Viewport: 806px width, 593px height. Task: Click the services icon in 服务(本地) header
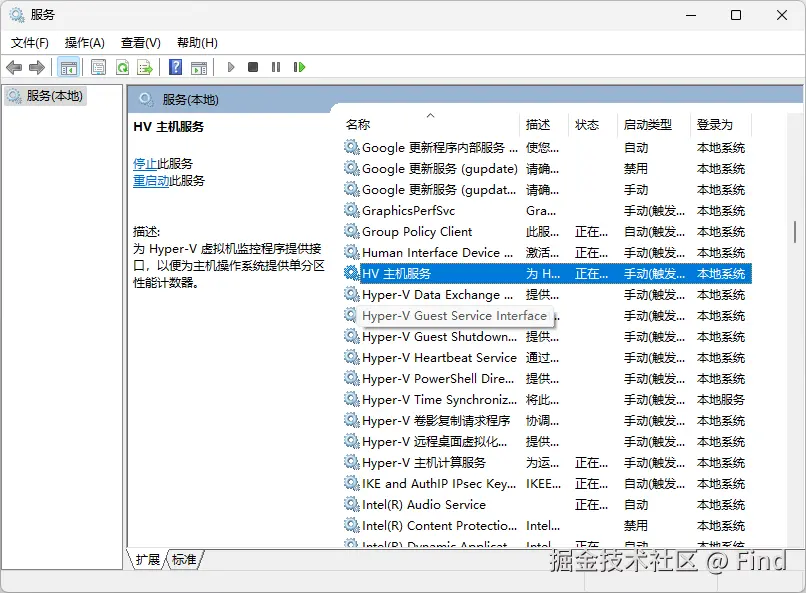click(146, 100)
